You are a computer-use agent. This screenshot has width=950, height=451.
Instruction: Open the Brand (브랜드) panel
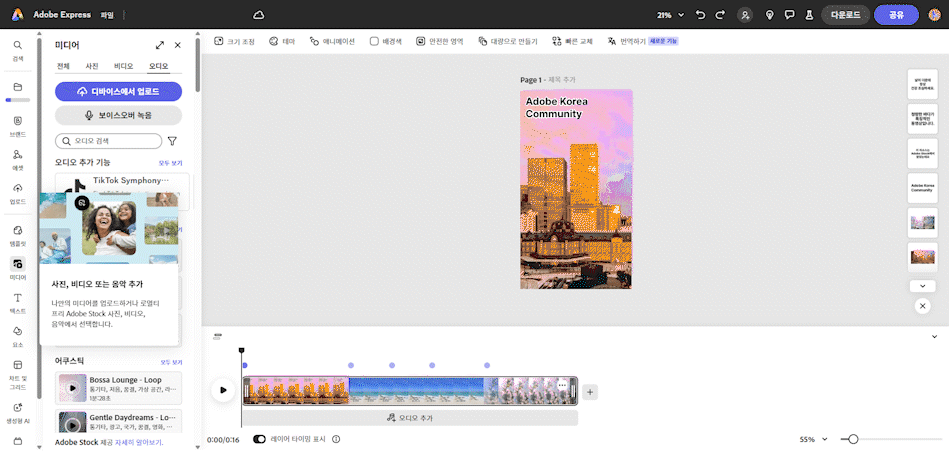coord(18,126)
